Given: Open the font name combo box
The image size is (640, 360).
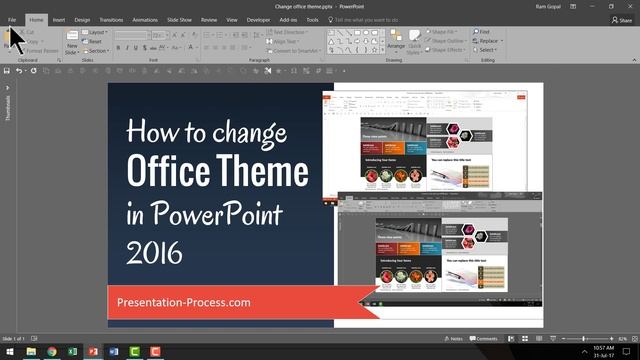Looking at the screenshot, I should click(x=132, y=36).
